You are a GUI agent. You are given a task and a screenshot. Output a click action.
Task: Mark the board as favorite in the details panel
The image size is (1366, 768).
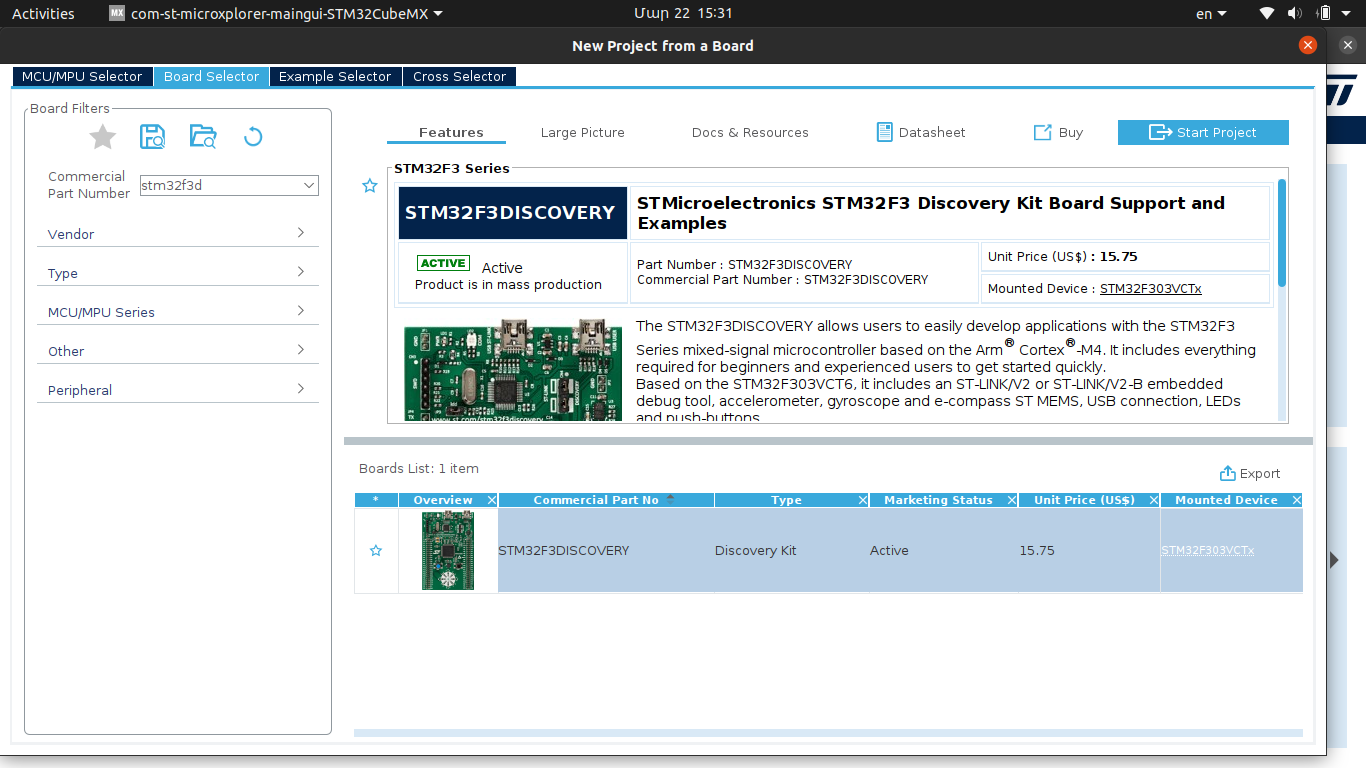pos(370,186)
